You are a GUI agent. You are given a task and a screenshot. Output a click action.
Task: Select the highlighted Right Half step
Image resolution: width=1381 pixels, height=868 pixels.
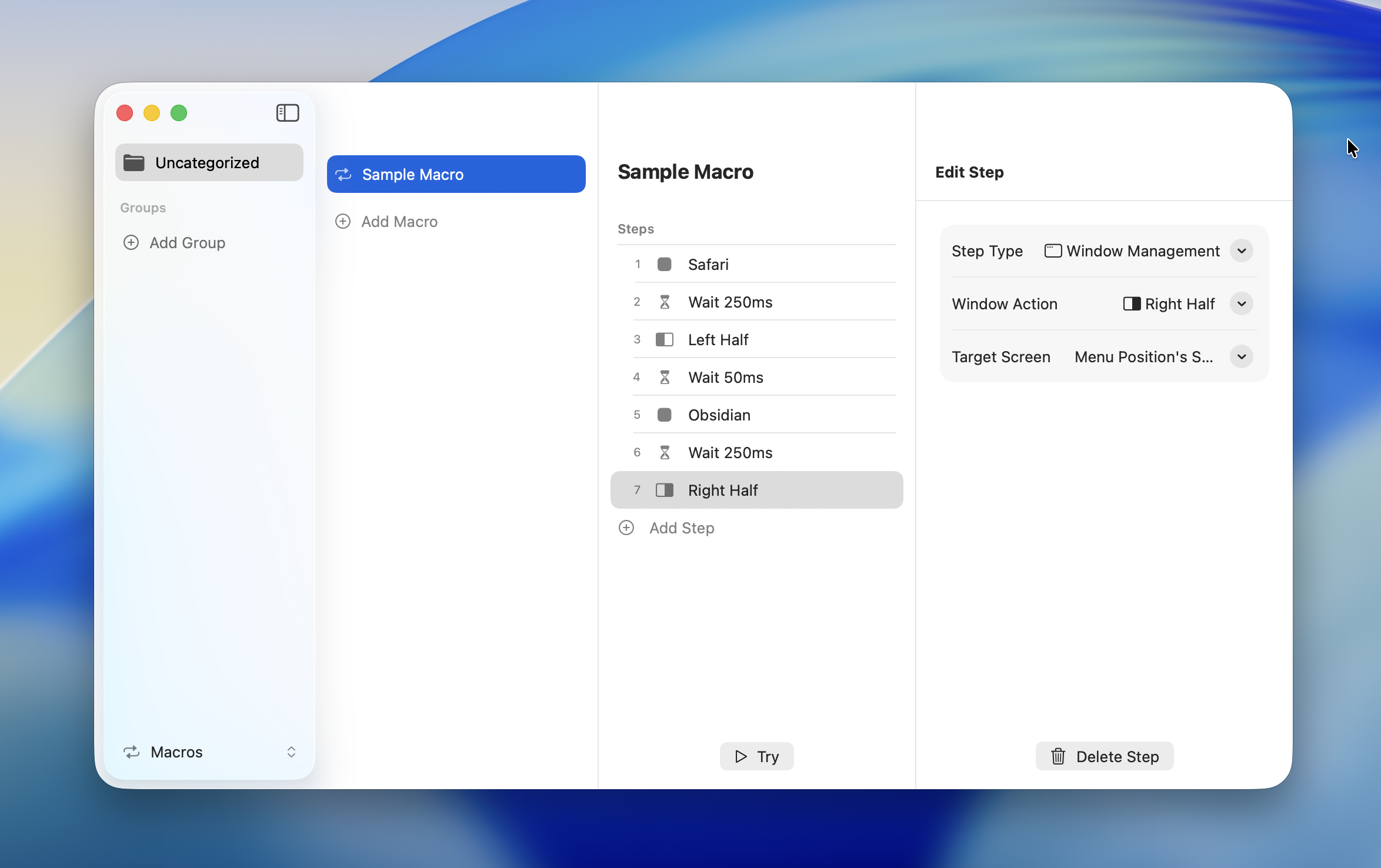tap(756, 490)
